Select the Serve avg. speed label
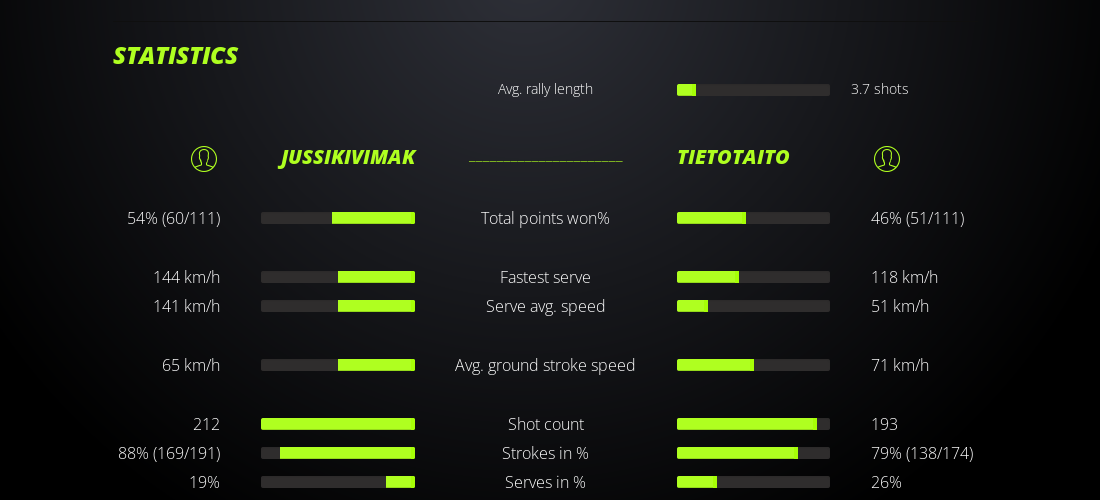The image size is (1100, 500). (545, 306)
